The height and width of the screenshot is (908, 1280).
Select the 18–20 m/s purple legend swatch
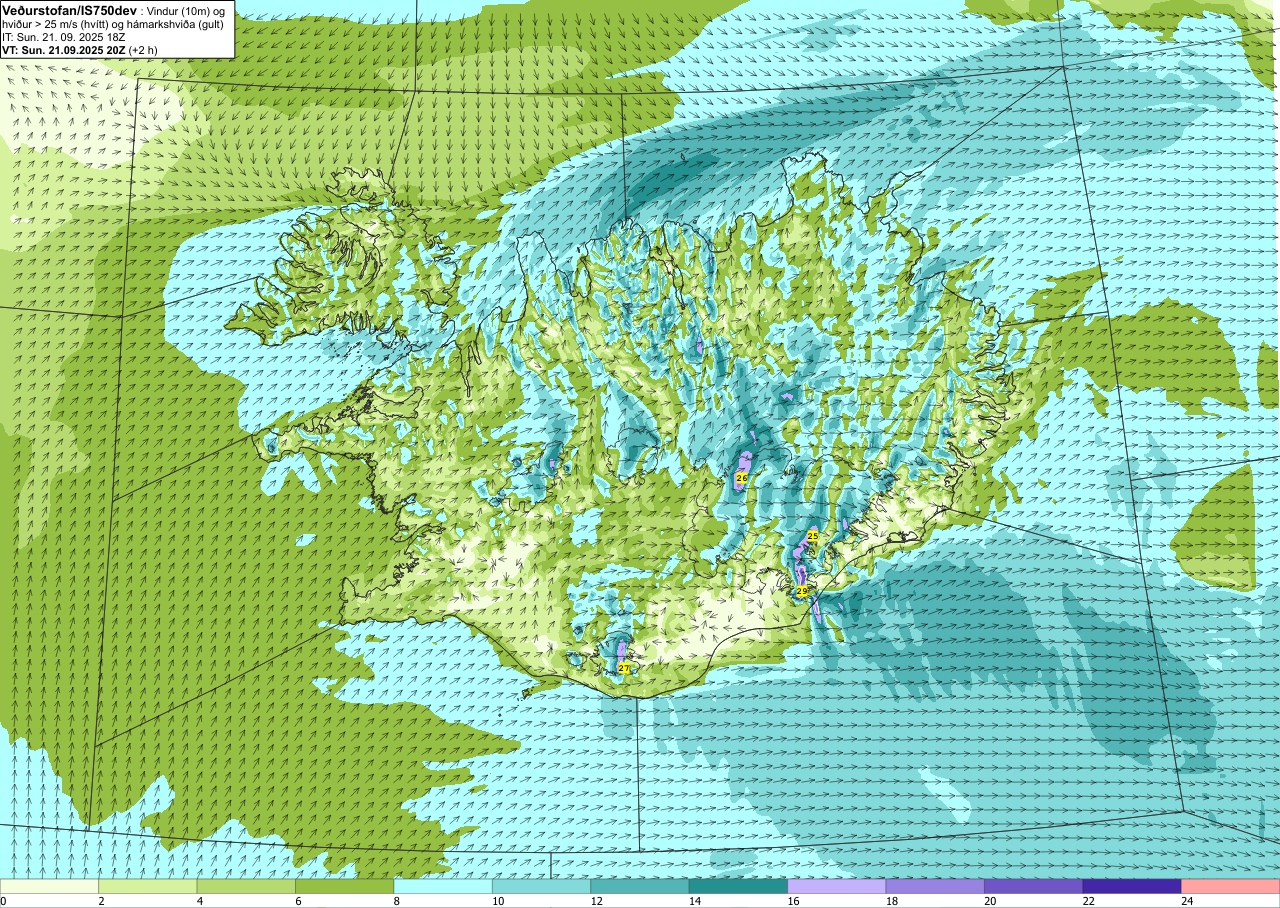(x=935, y=886)
